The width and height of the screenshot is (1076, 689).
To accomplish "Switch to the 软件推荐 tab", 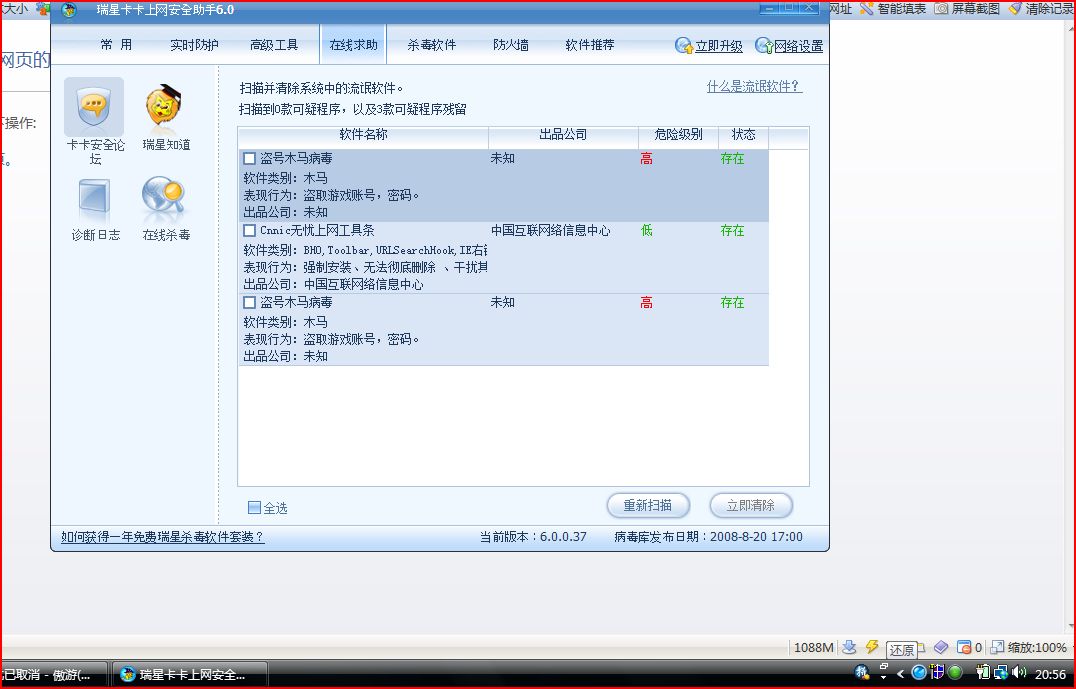I will pyautogui.click(x=589, y=45).
